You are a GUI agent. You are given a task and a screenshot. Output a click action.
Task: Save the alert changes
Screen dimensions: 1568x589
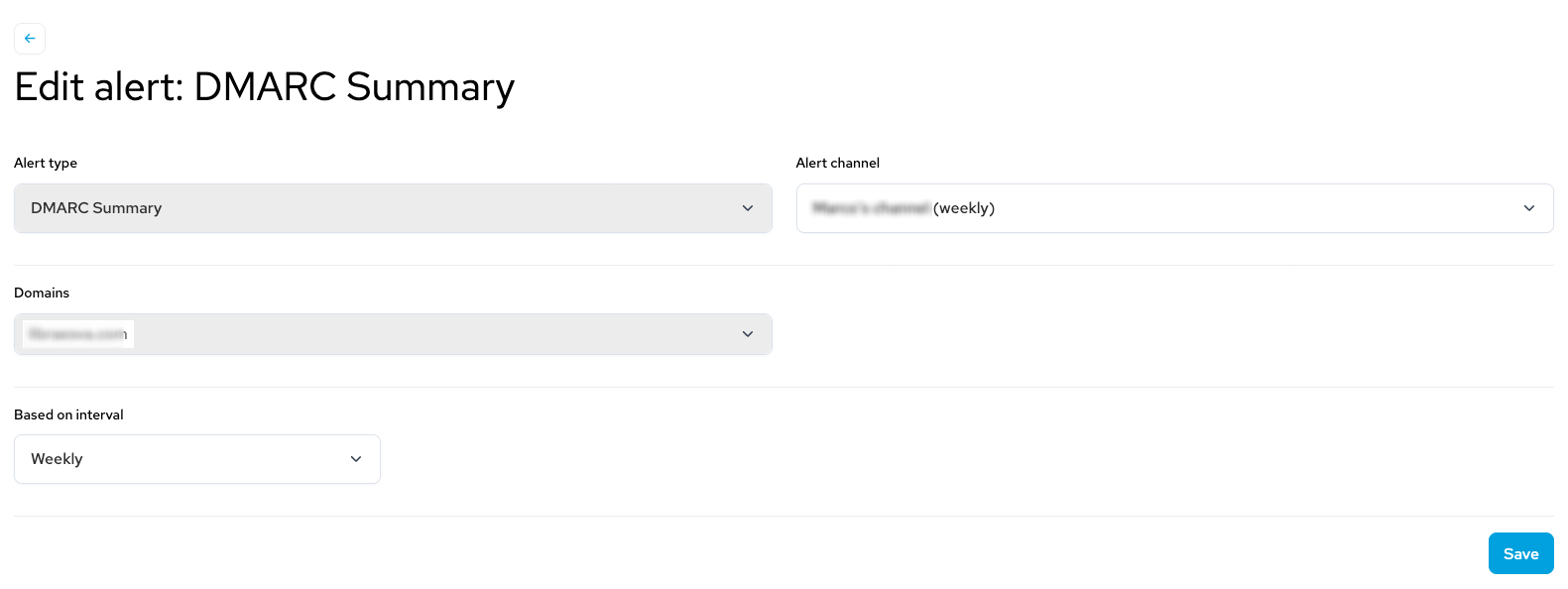(1520, 553)
